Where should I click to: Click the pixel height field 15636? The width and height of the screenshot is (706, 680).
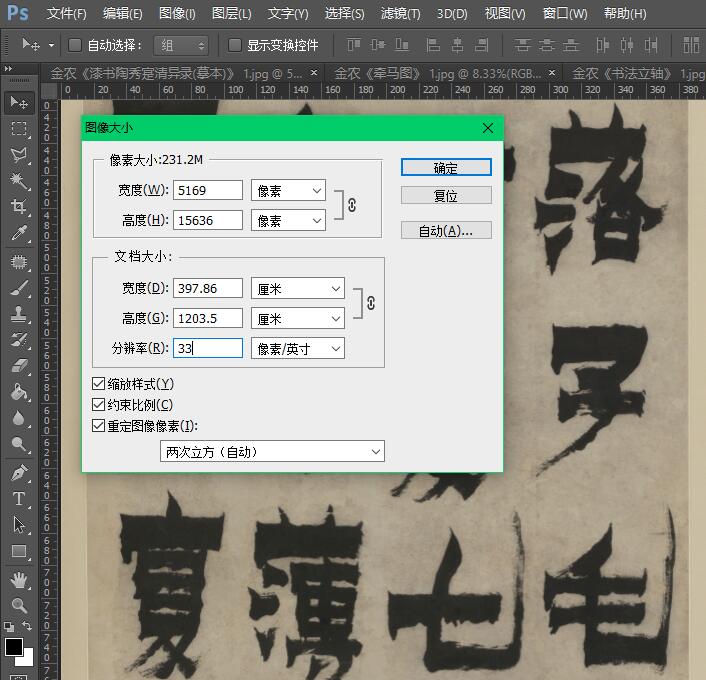coord(208,220)
